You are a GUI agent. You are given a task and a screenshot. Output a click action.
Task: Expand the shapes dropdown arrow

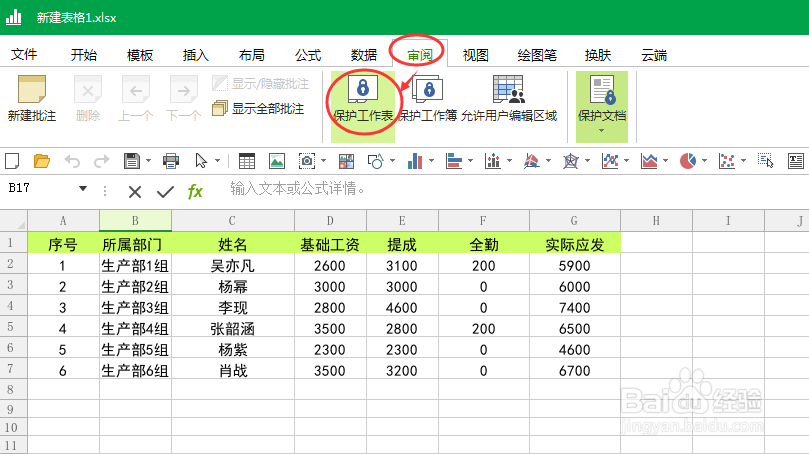[393, 161]
